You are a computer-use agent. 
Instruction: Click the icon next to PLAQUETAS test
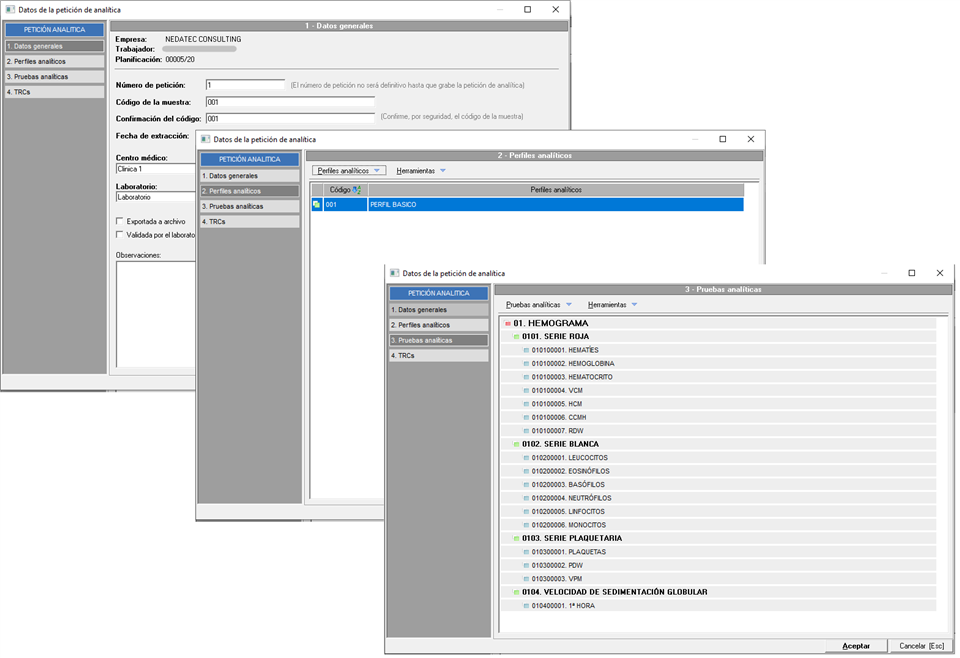(526, 552)
